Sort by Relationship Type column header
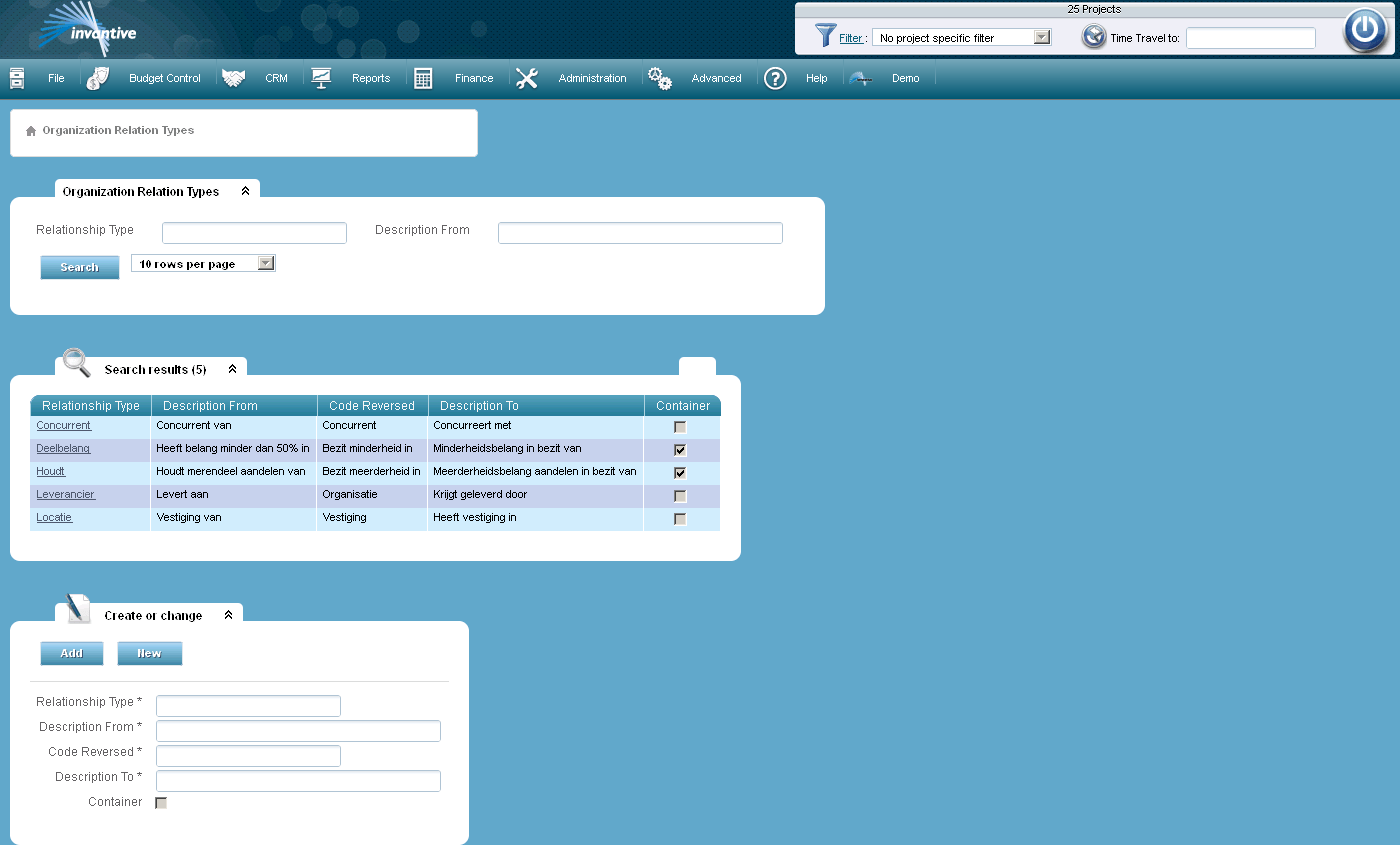Viewport: 1400px width, 845px height. pos(91,406)
